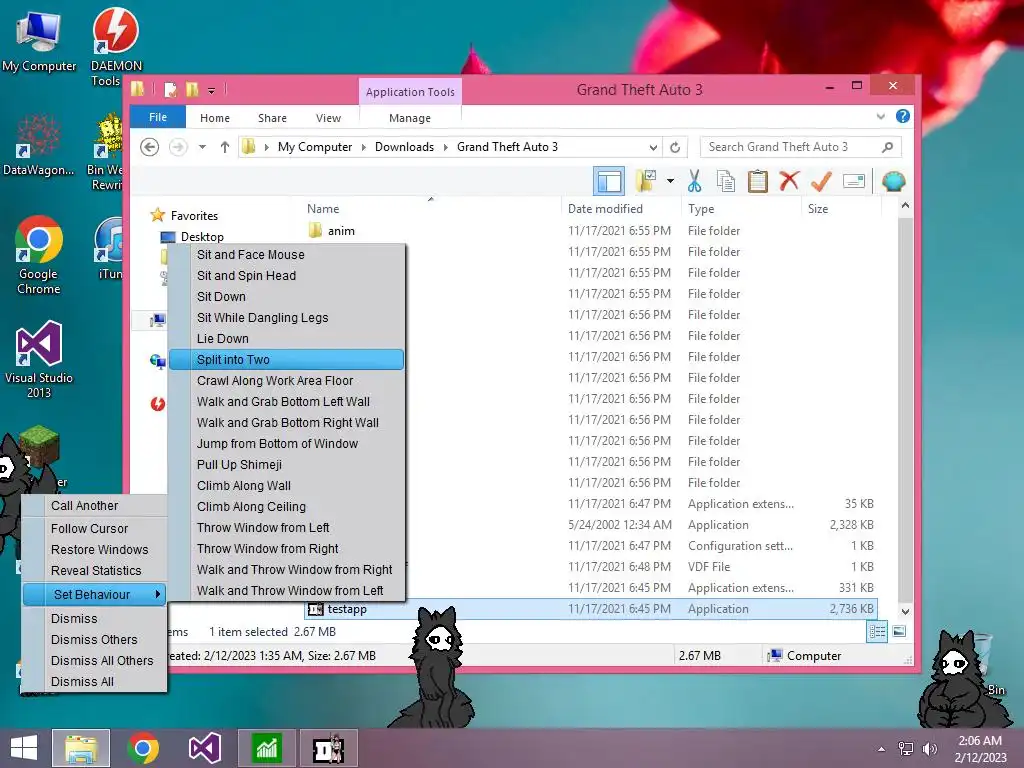Open Visual Studio from the taskbar
This screenshot has height=768, width=1024.
[204, 748]
